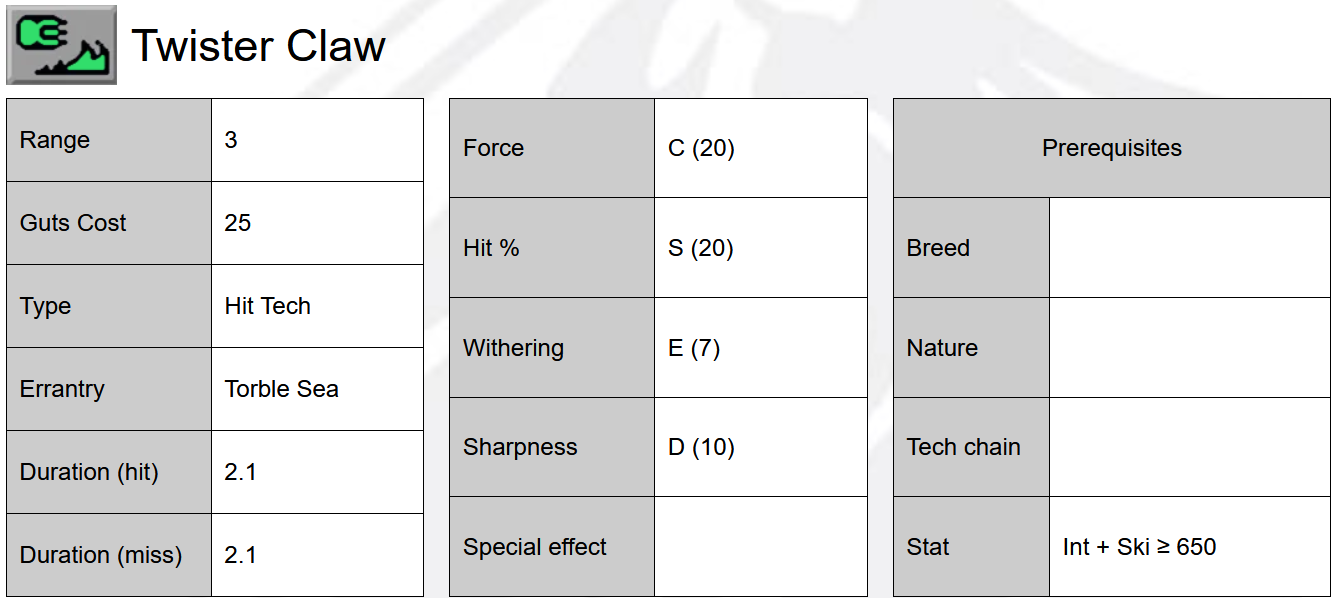This screenshot has width=1333, height=598.
Task: Click the Twister Claw tech icon
Action: [62, 45]
